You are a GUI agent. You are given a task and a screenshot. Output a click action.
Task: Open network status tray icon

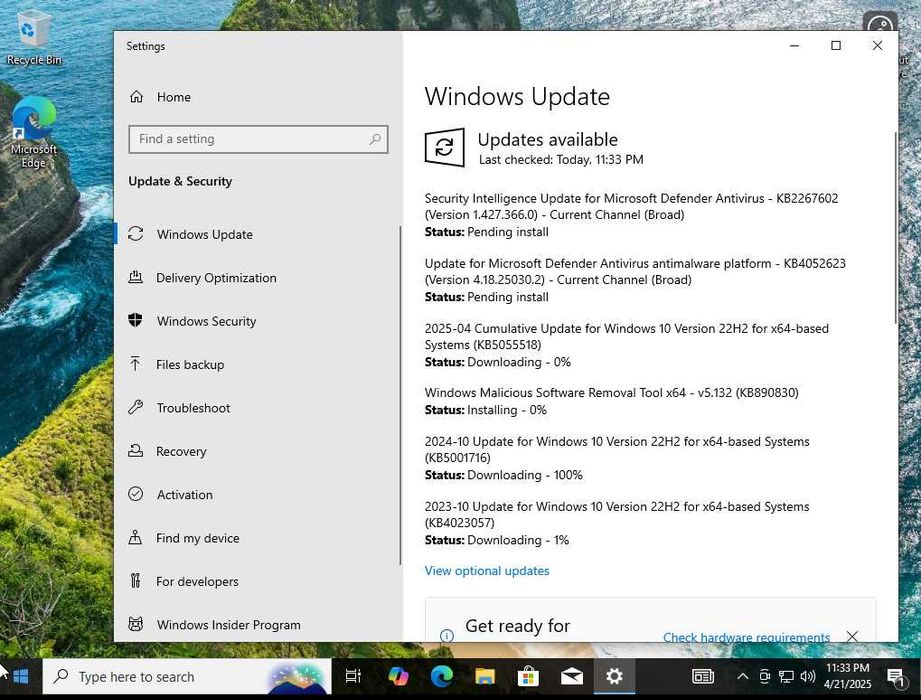pyautogui.click(x=786, y=677)
